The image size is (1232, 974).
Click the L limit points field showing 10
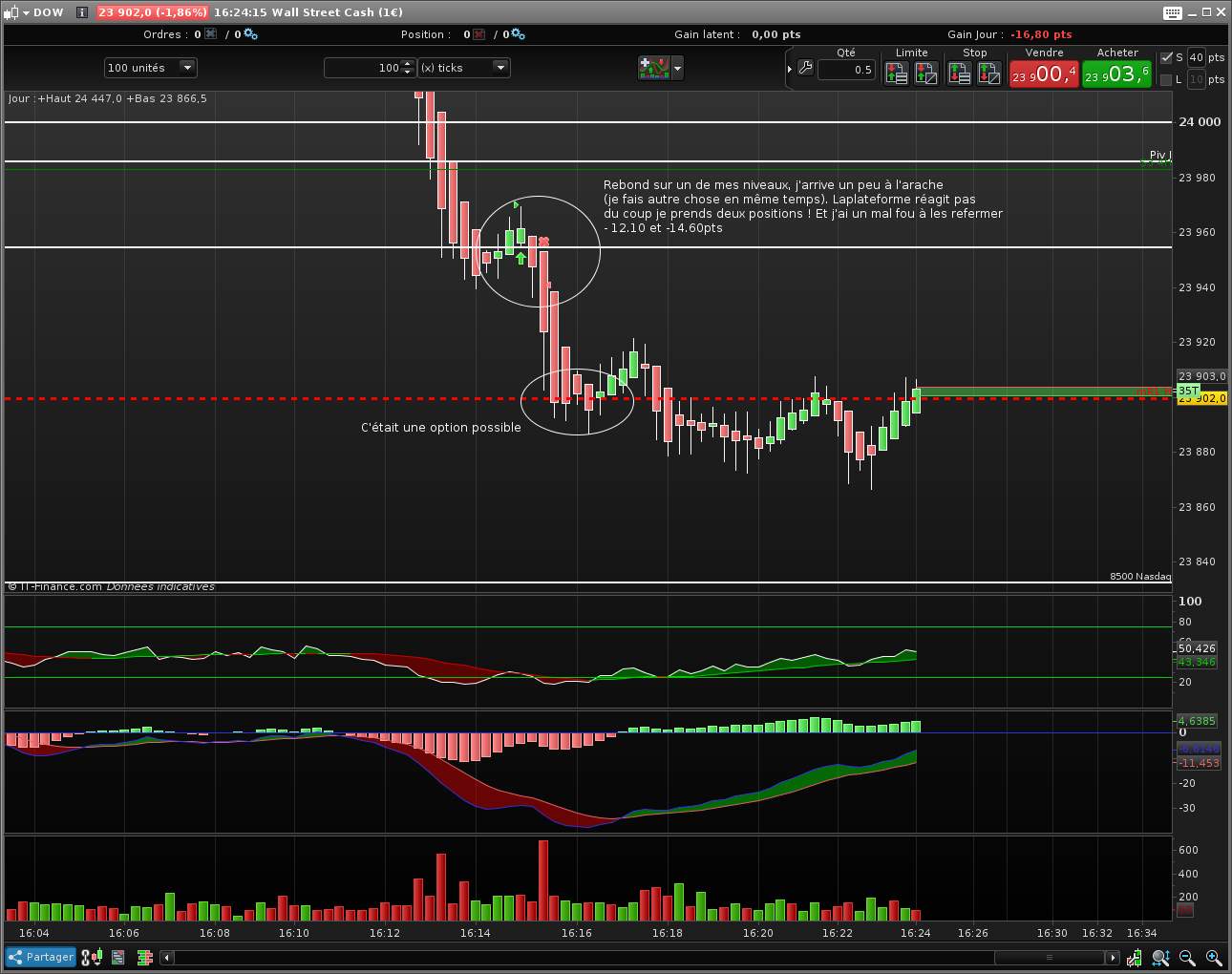1196,79
